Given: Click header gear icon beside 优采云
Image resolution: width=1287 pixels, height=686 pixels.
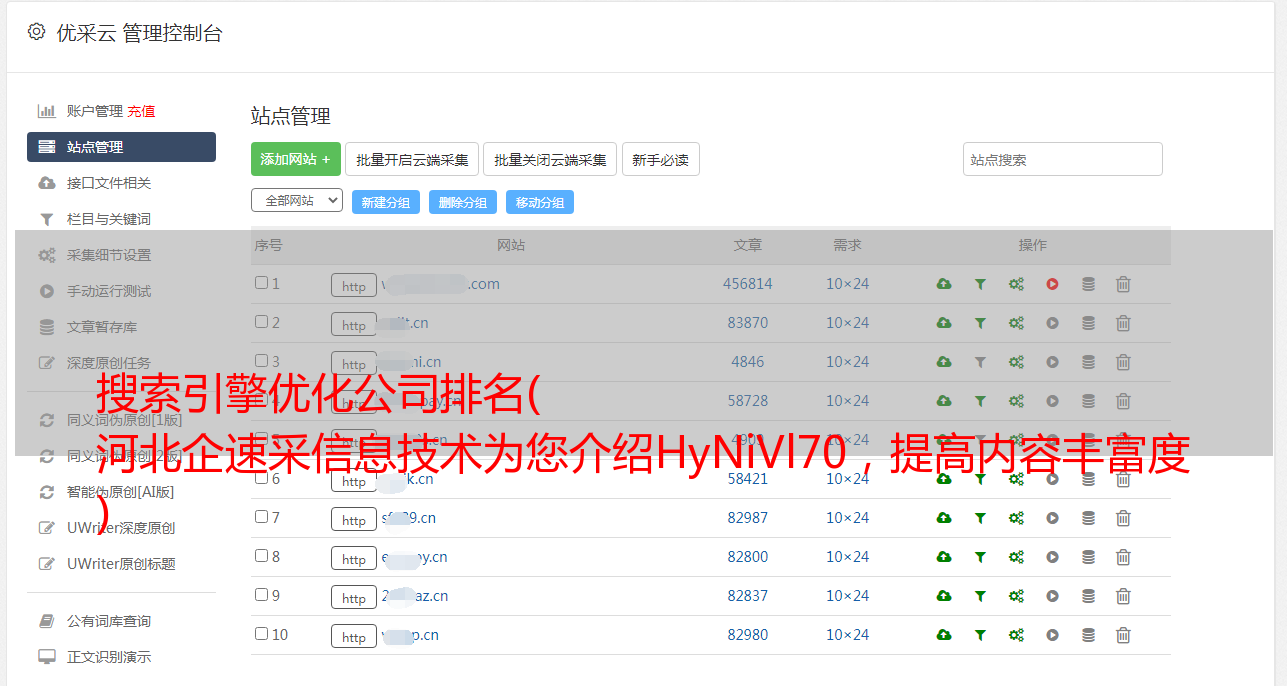Looking at the screenshot, I should tap(36, 32).
